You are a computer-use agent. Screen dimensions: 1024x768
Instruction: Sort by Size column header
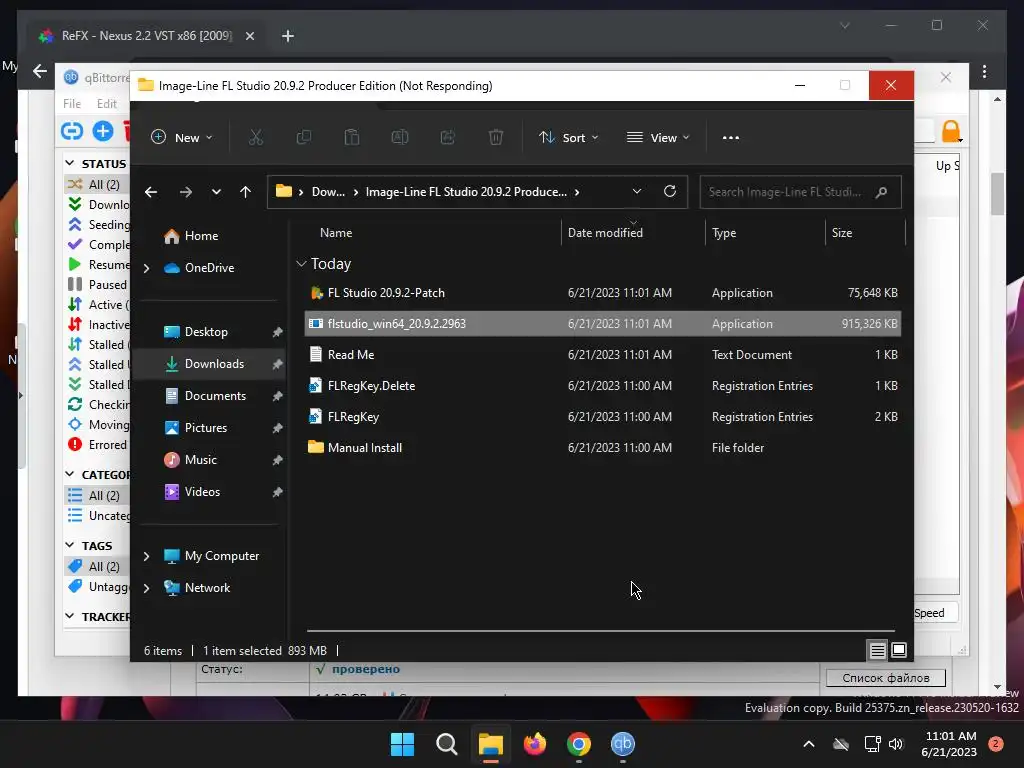click(x=842, y=232)
